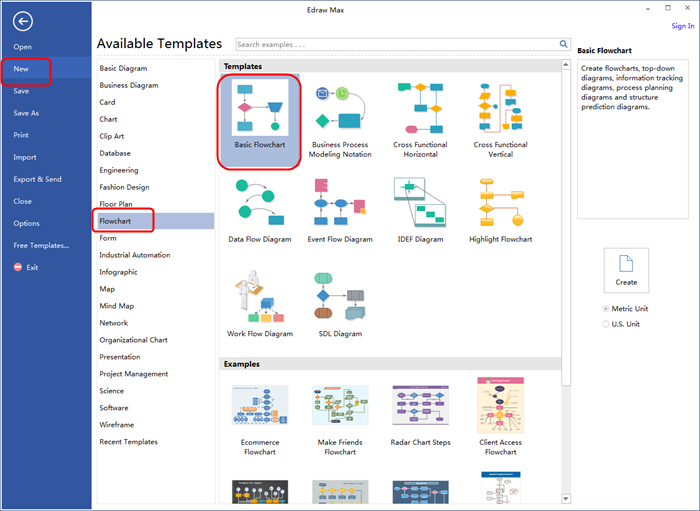Viewport: 700px width, 511px height.
Task: Select Recent Templates category
Action: pos(128,441)
